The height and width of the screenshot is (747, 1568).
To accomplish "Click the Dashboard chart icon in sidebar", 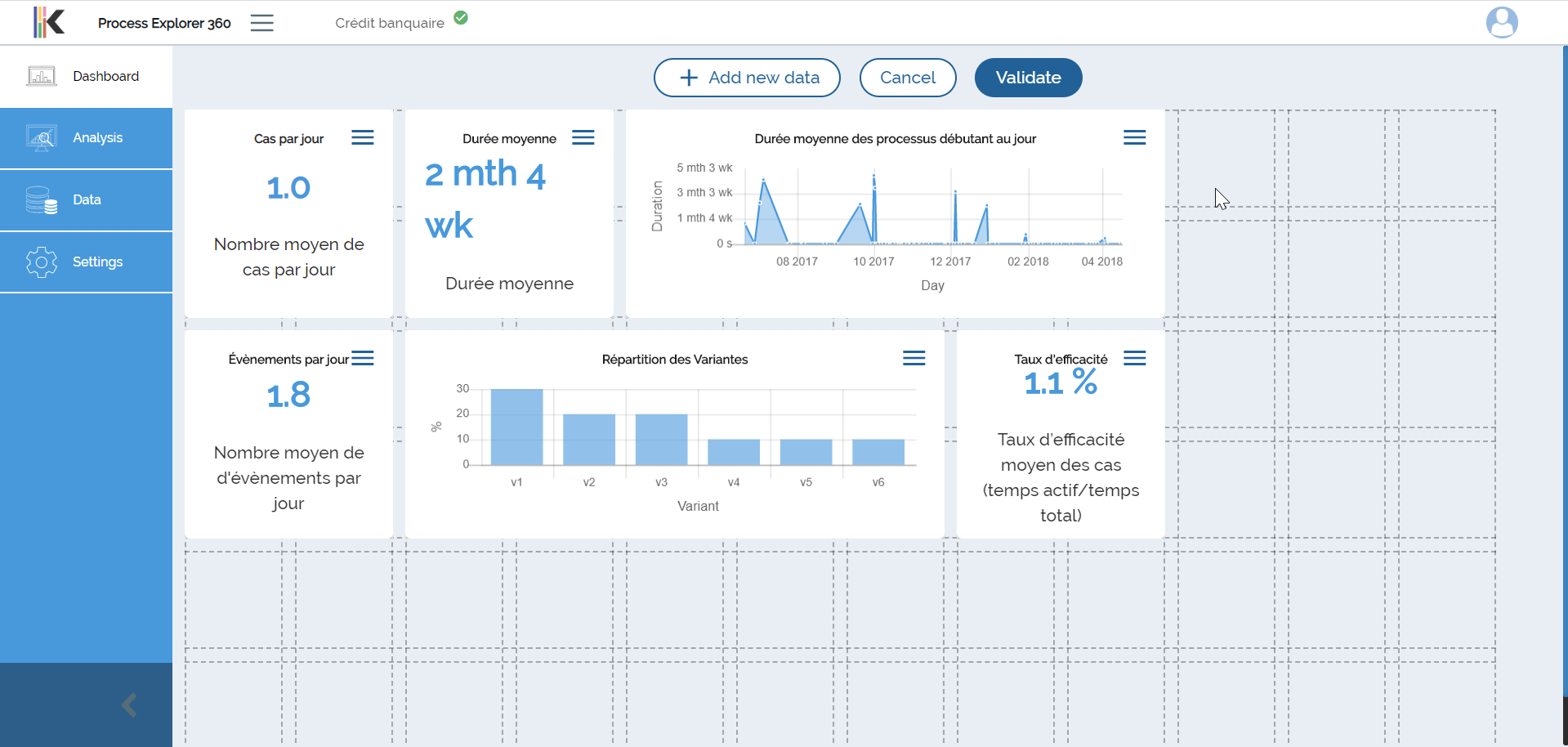I will click(42, 76).
